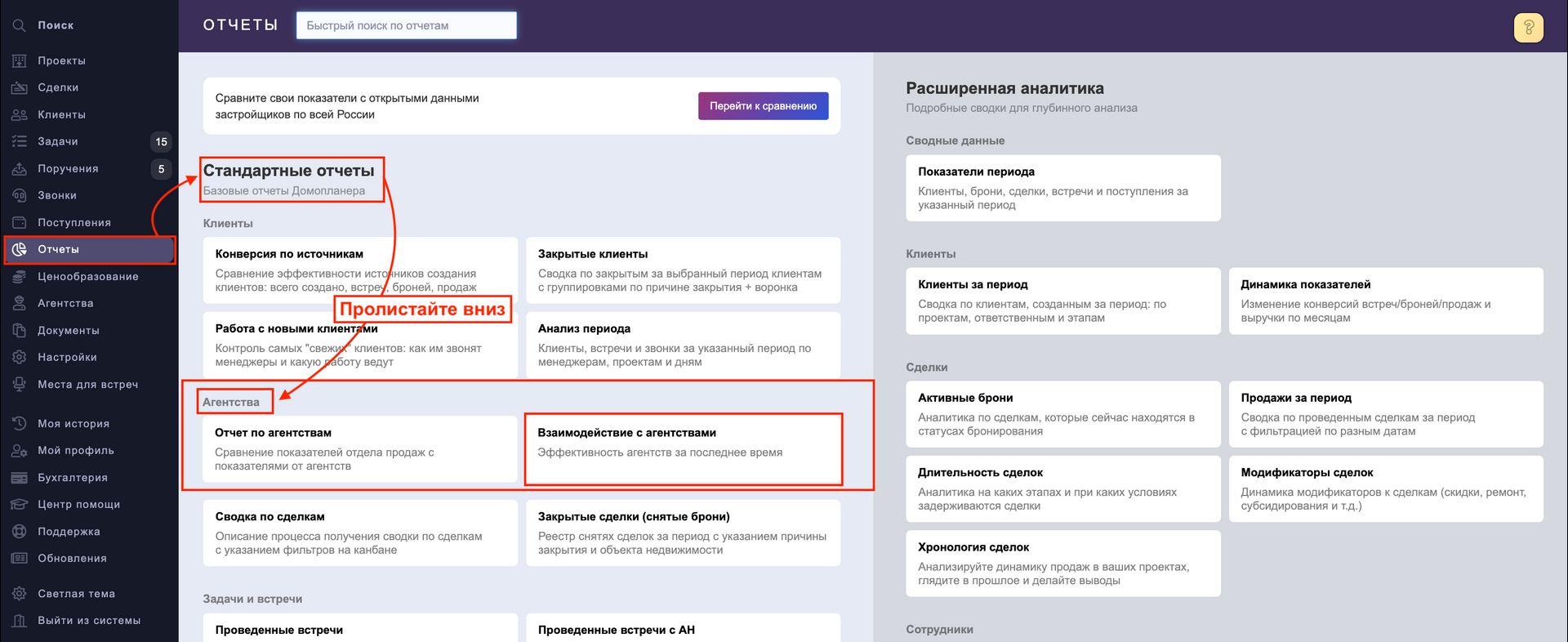Screen dimensions: 1568x642
Task: Open the Документы icon
Action: [20, 330]
